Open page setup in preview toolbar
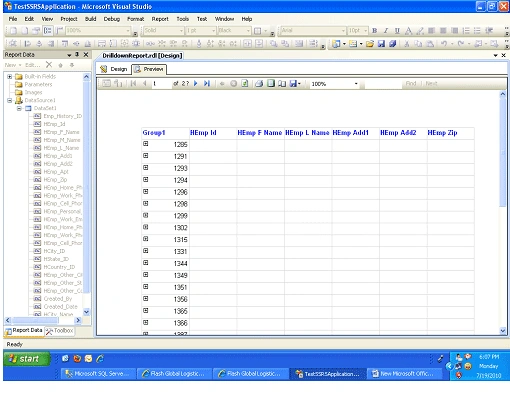The width and height of the screenshot is (510, 393). coord(282,83)
